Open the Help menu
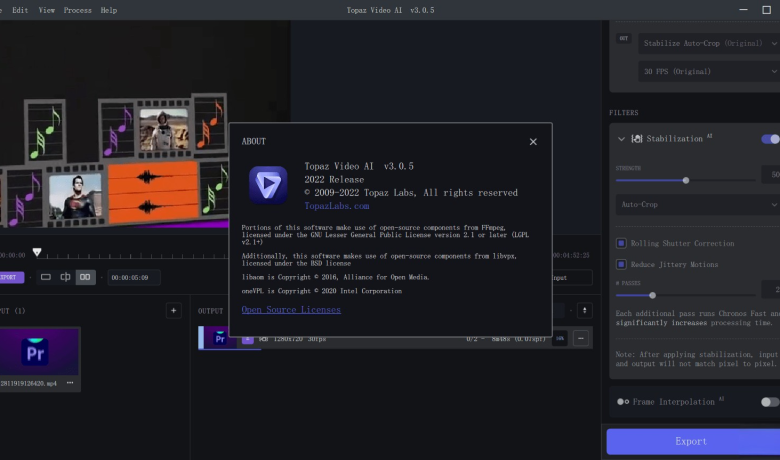780x460 pixels. coord(108,10)
